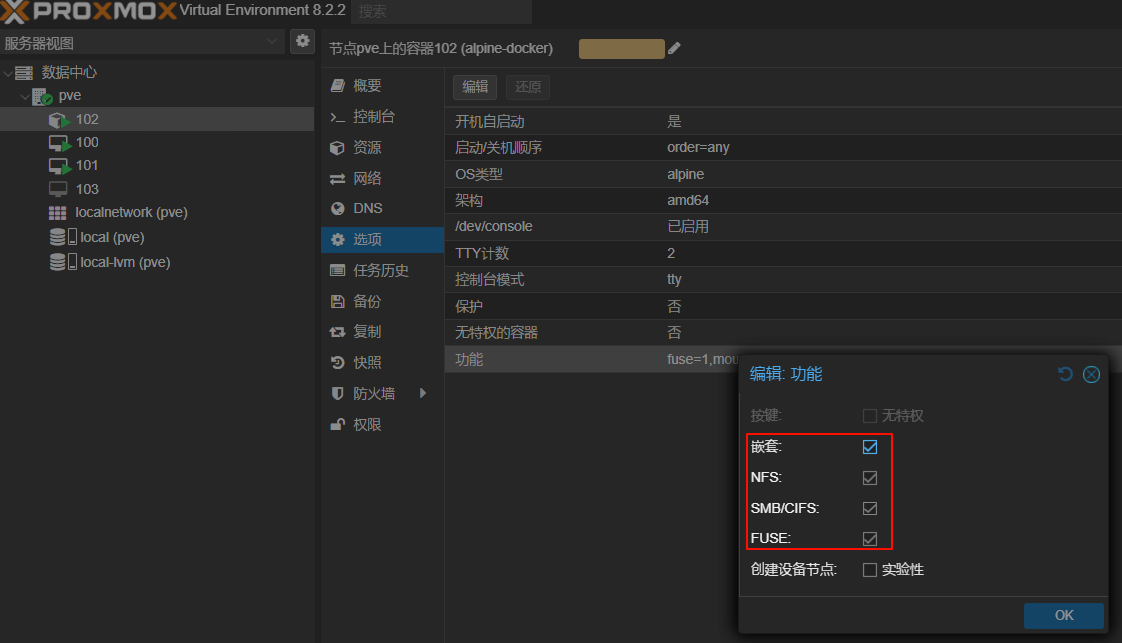The image size is (1122, 643).
Task: Close the 编辑: 功能 dialog with X icon
Action: 1091,374
